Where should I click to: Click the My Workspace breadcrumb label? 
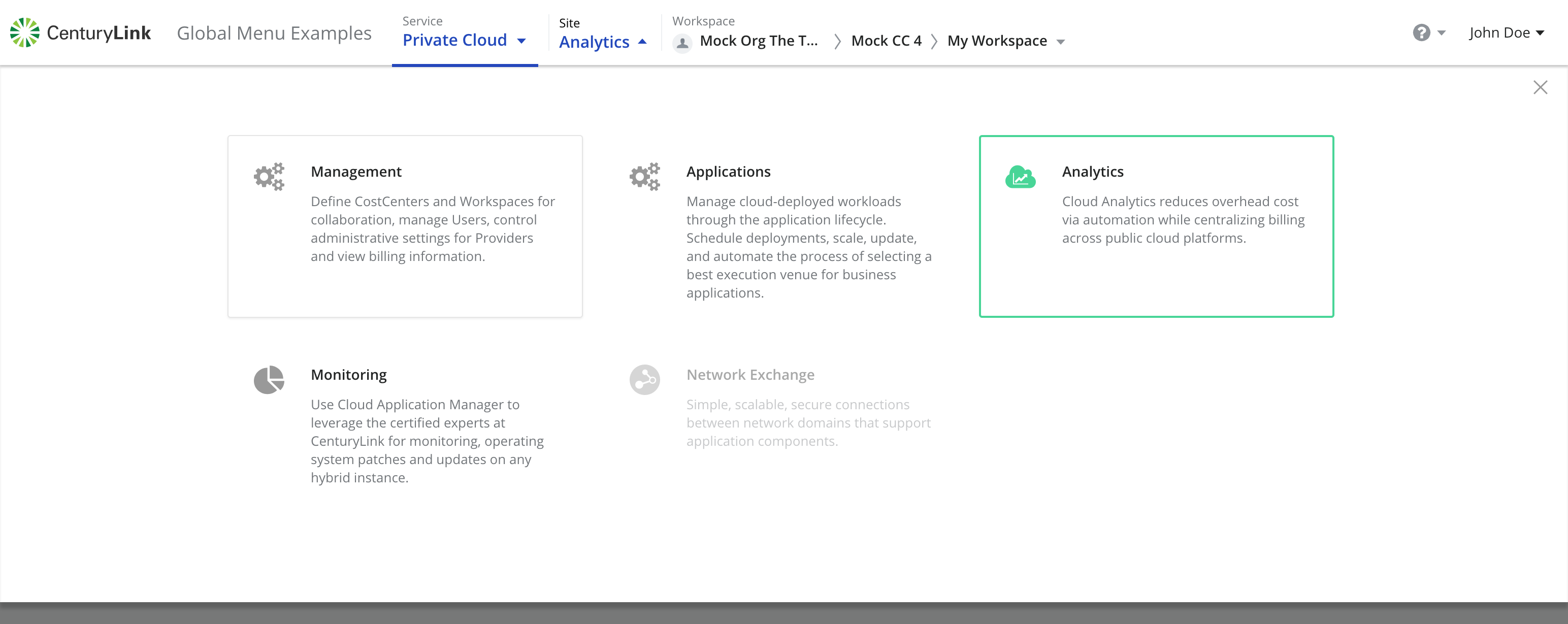[997, 41]
